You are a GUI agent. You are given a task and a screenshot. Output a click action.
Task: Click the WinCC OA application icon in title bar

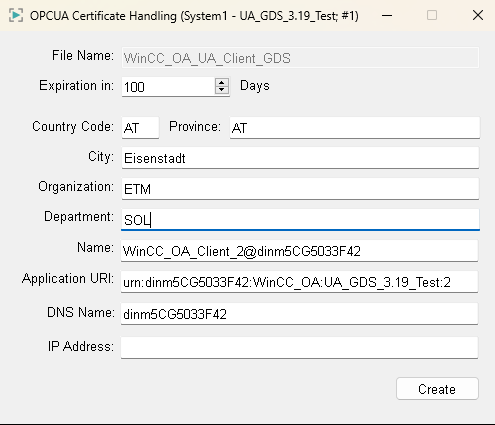pyautogui.click(x=16, y=15)
